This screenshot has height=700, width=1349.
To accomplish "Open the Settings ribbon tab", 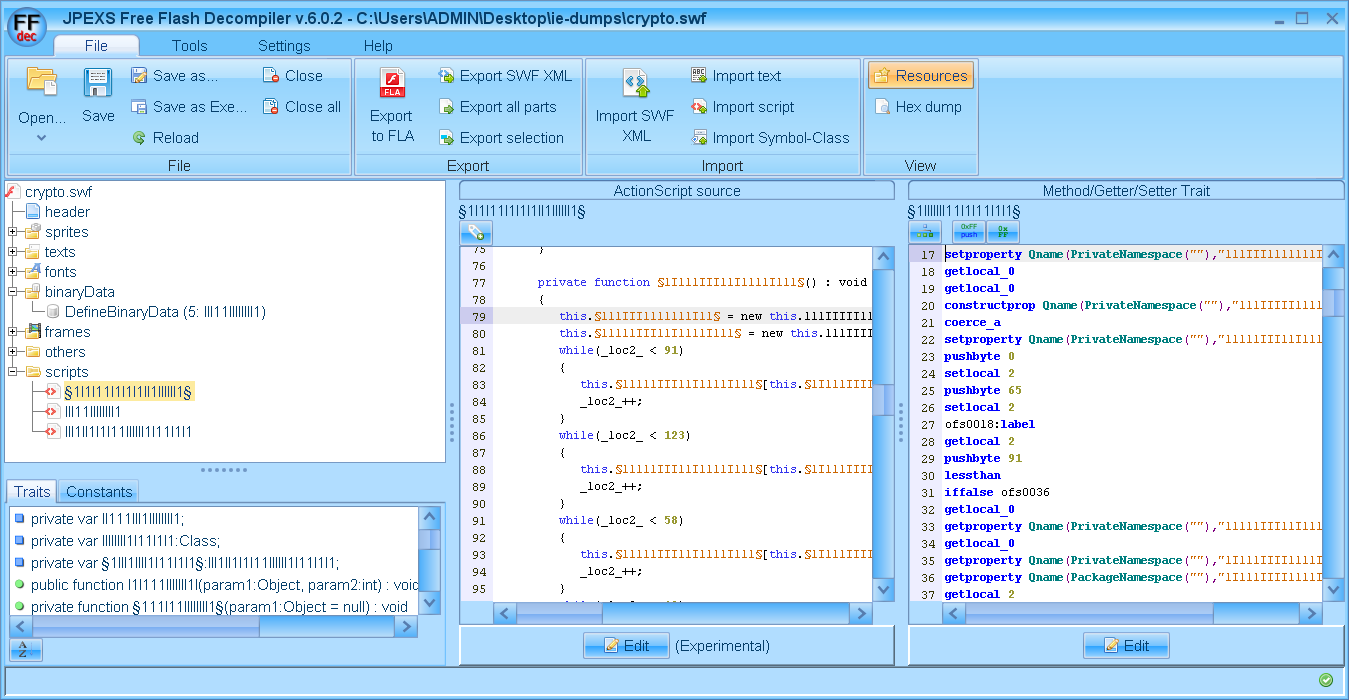I will pyautogui.click(x=284, y=46).
